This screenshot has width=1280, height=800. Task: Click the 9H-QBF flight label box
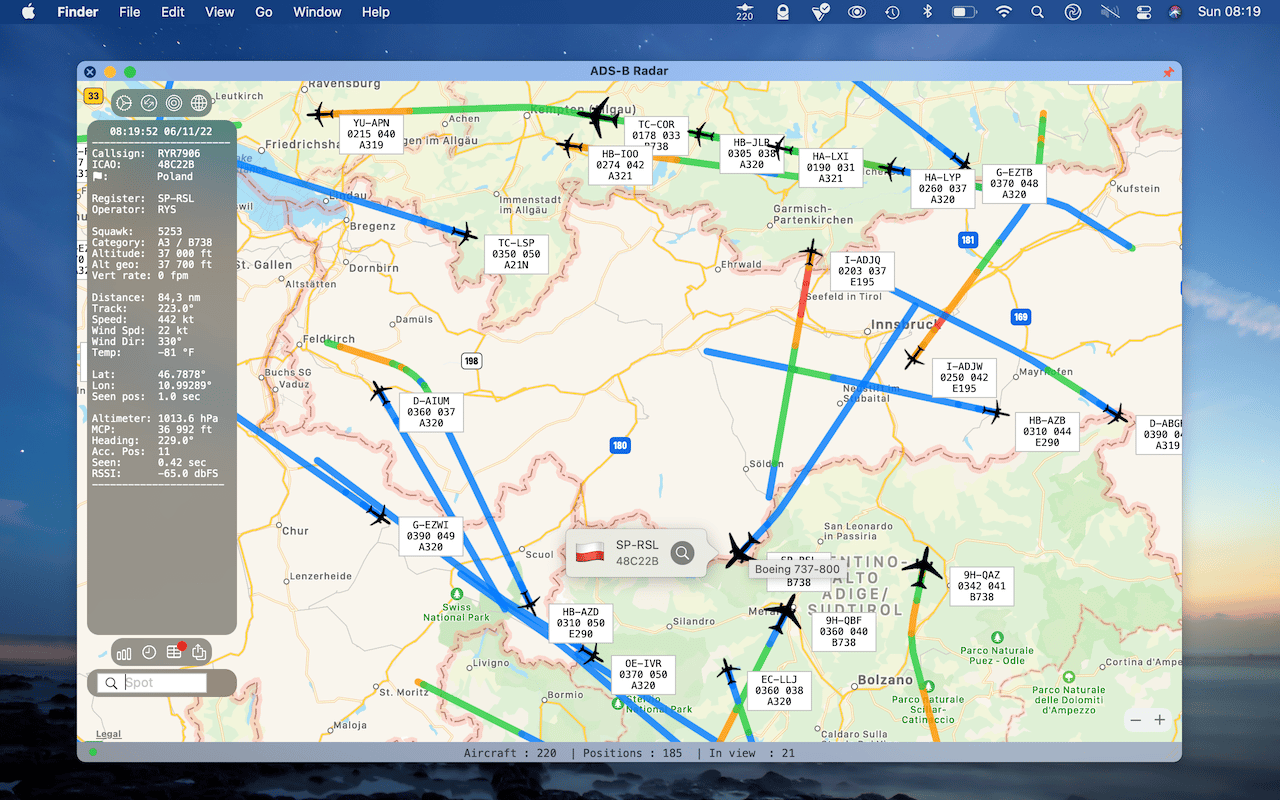844,632
